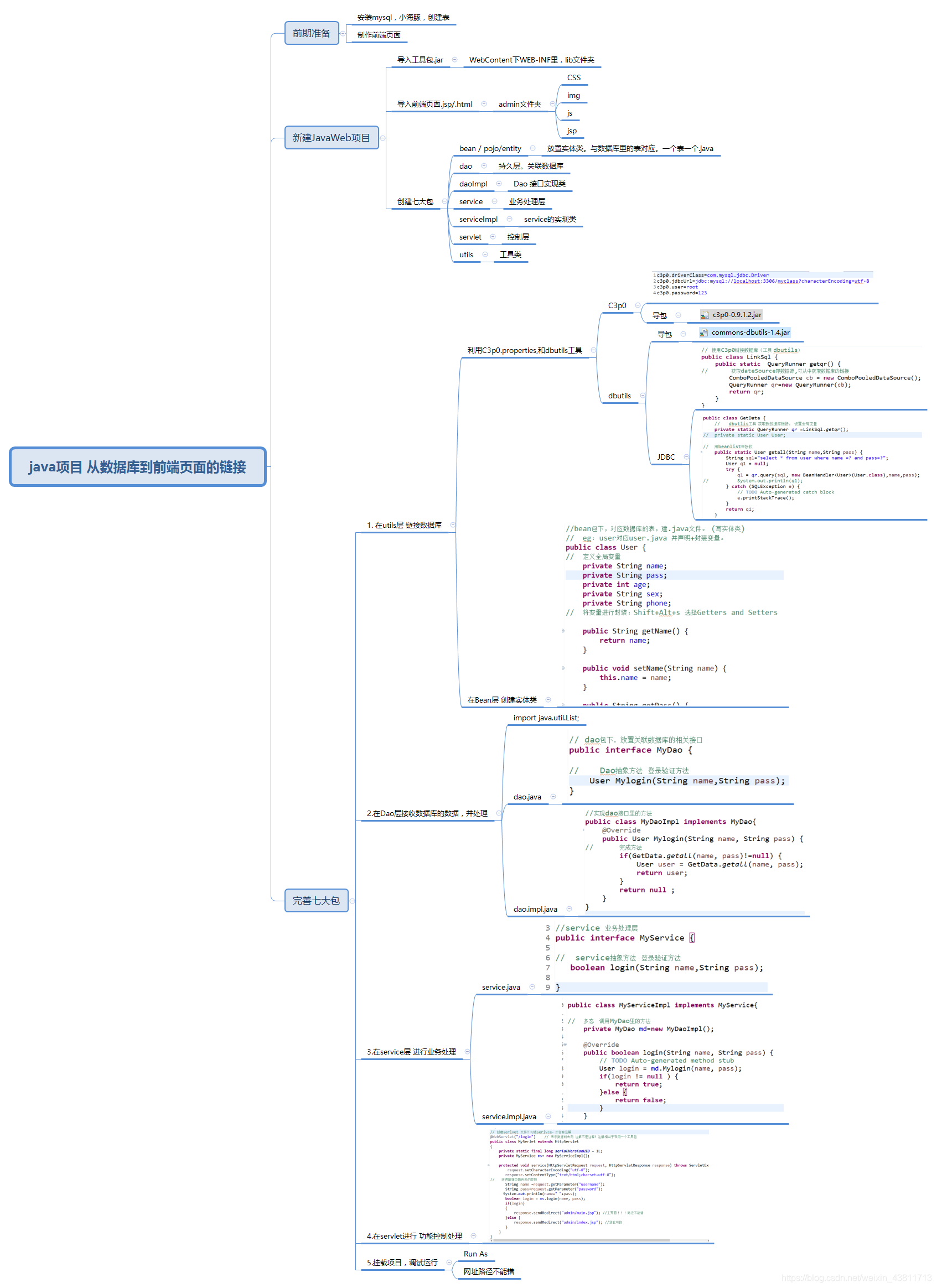Collapse 利用C3p0.properties,和dbutils工具 node

[x=593, y=350]
